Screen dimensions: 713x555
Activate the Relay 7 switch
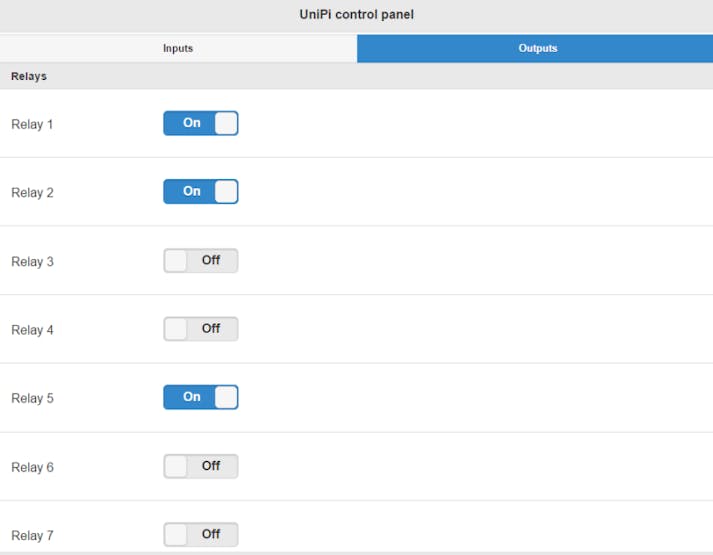click(201, 534)
